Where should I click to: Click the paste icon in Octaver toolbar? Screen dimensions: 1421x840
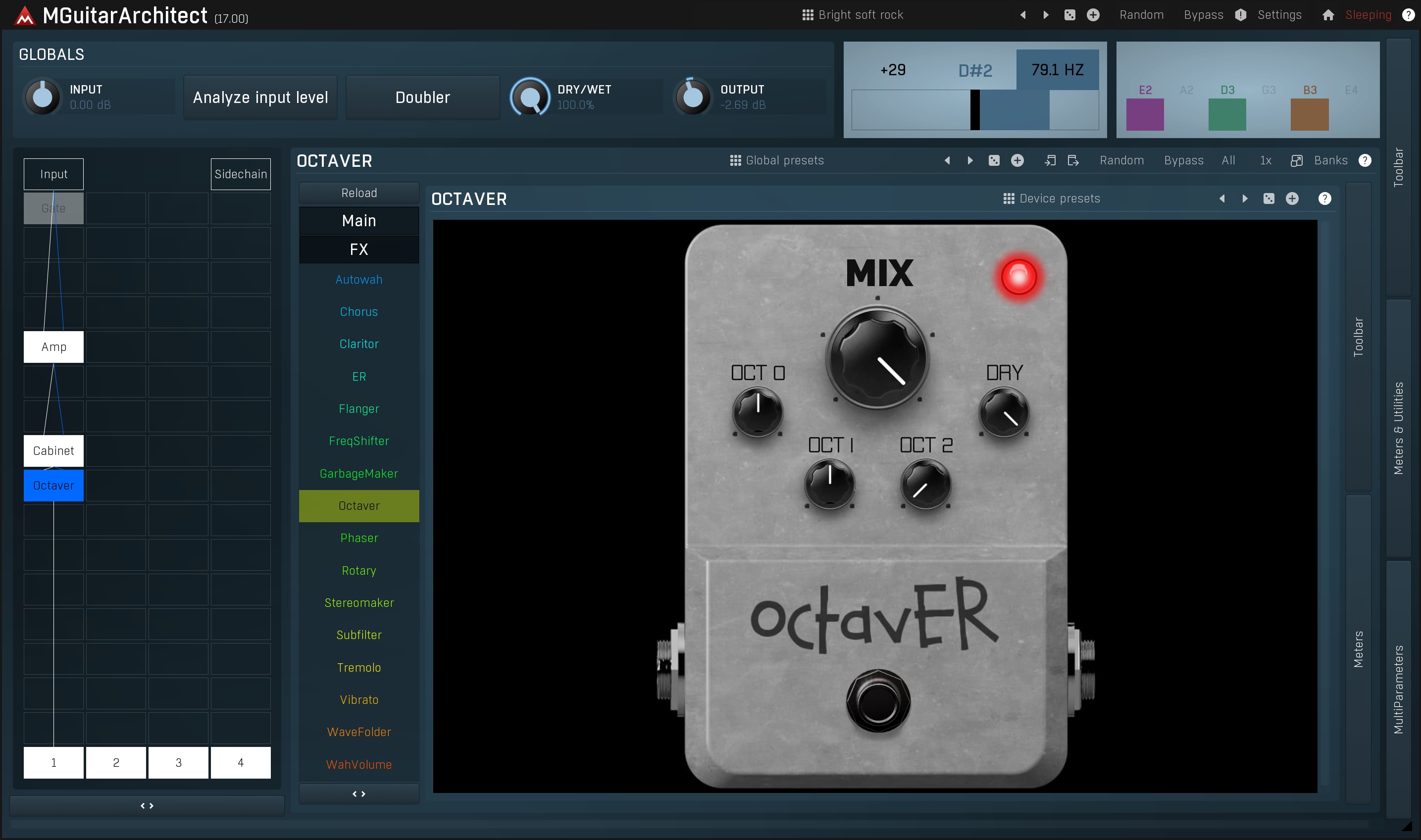(1073, 161)
